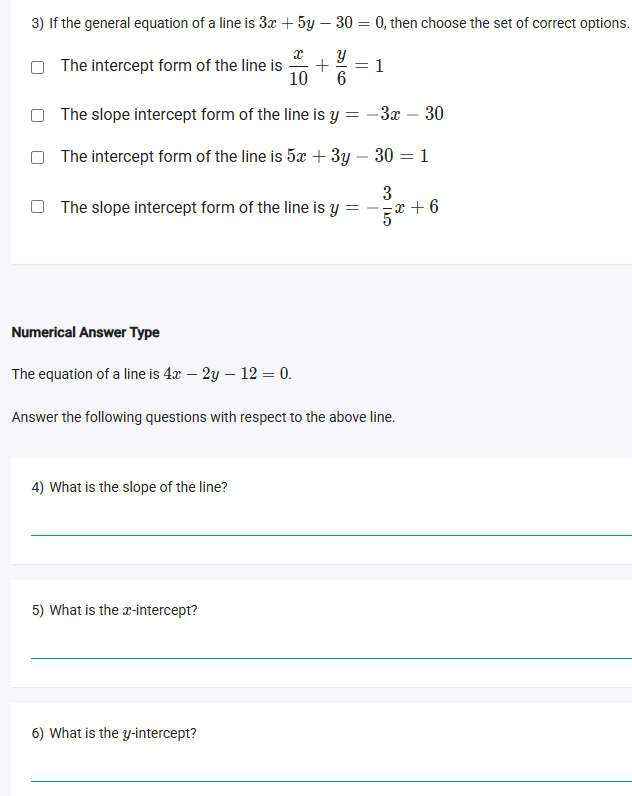Viewport: 632px width, 796px height.
Task: Click the formula y = −3x − 30
Action: pos(386,114)
